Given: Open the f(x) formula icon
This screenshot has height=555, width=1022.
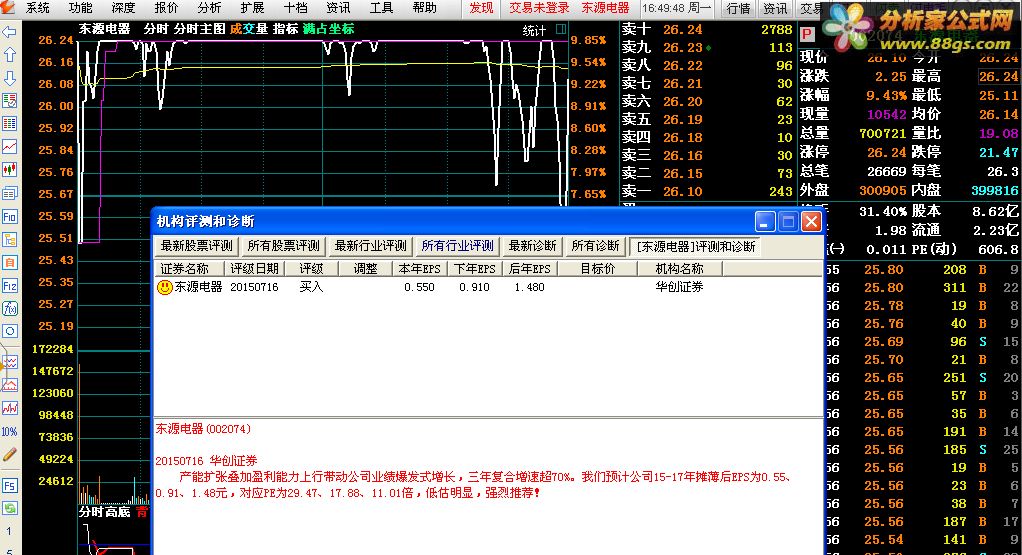Looking at the screenshot, I should tap(10, 308).
